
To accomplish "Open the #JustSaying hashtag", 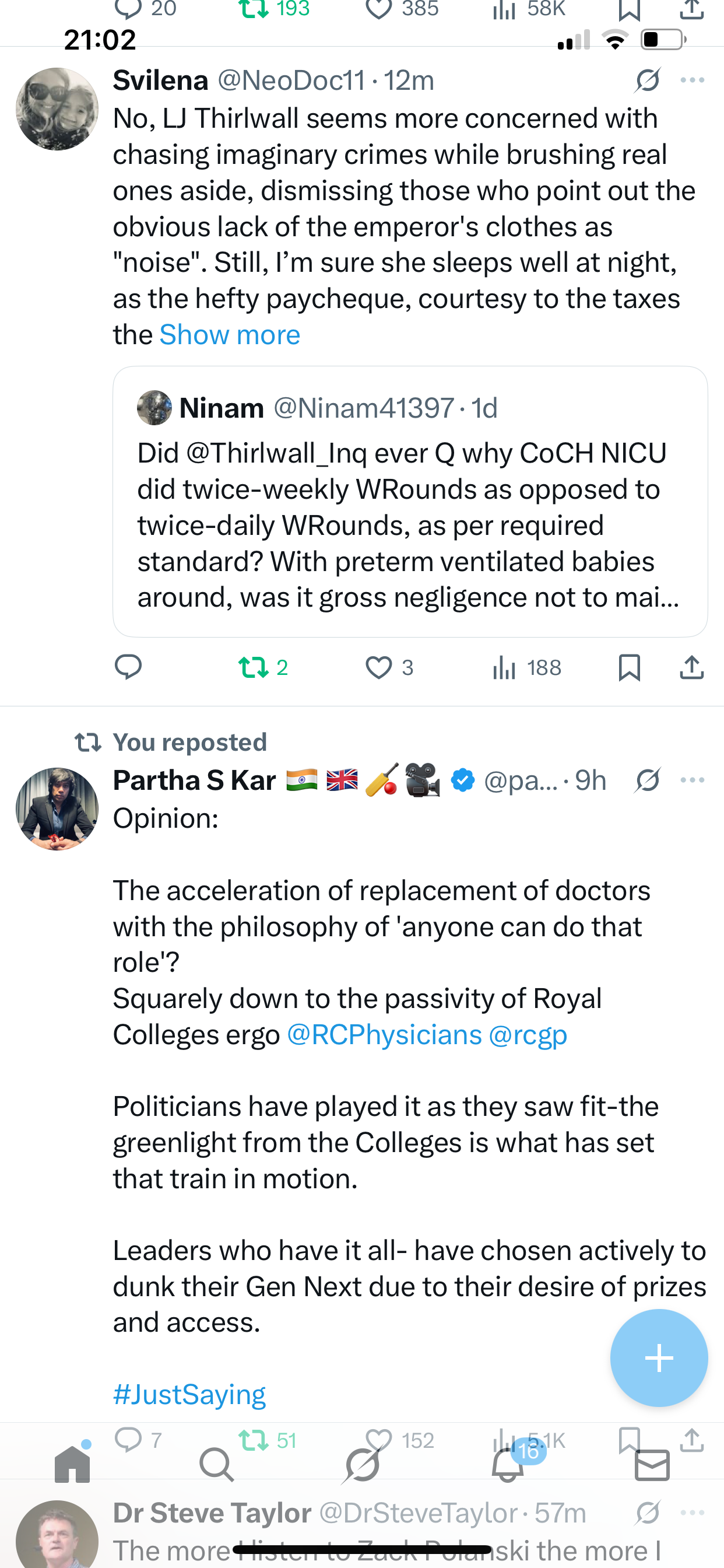I will tap(189, 1394).
